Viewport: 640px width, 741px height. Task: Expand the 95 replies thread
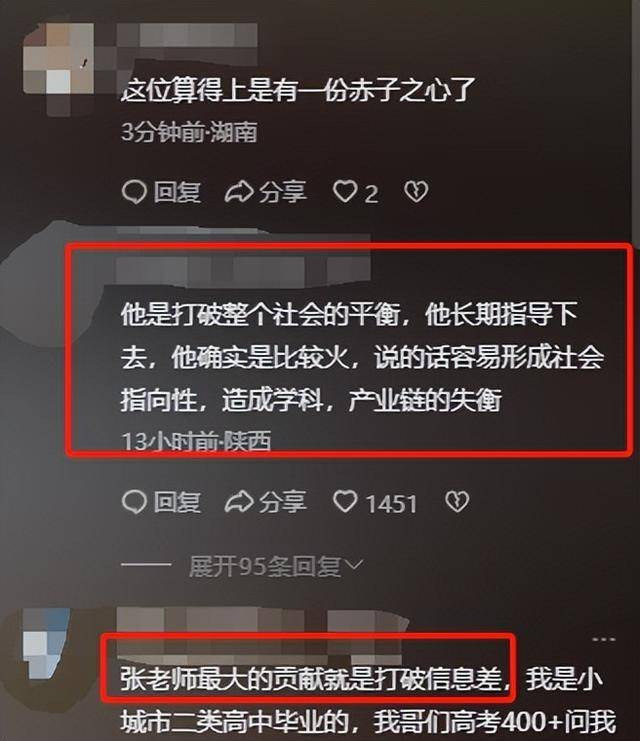pyautogui.click(x=276, y=566)
